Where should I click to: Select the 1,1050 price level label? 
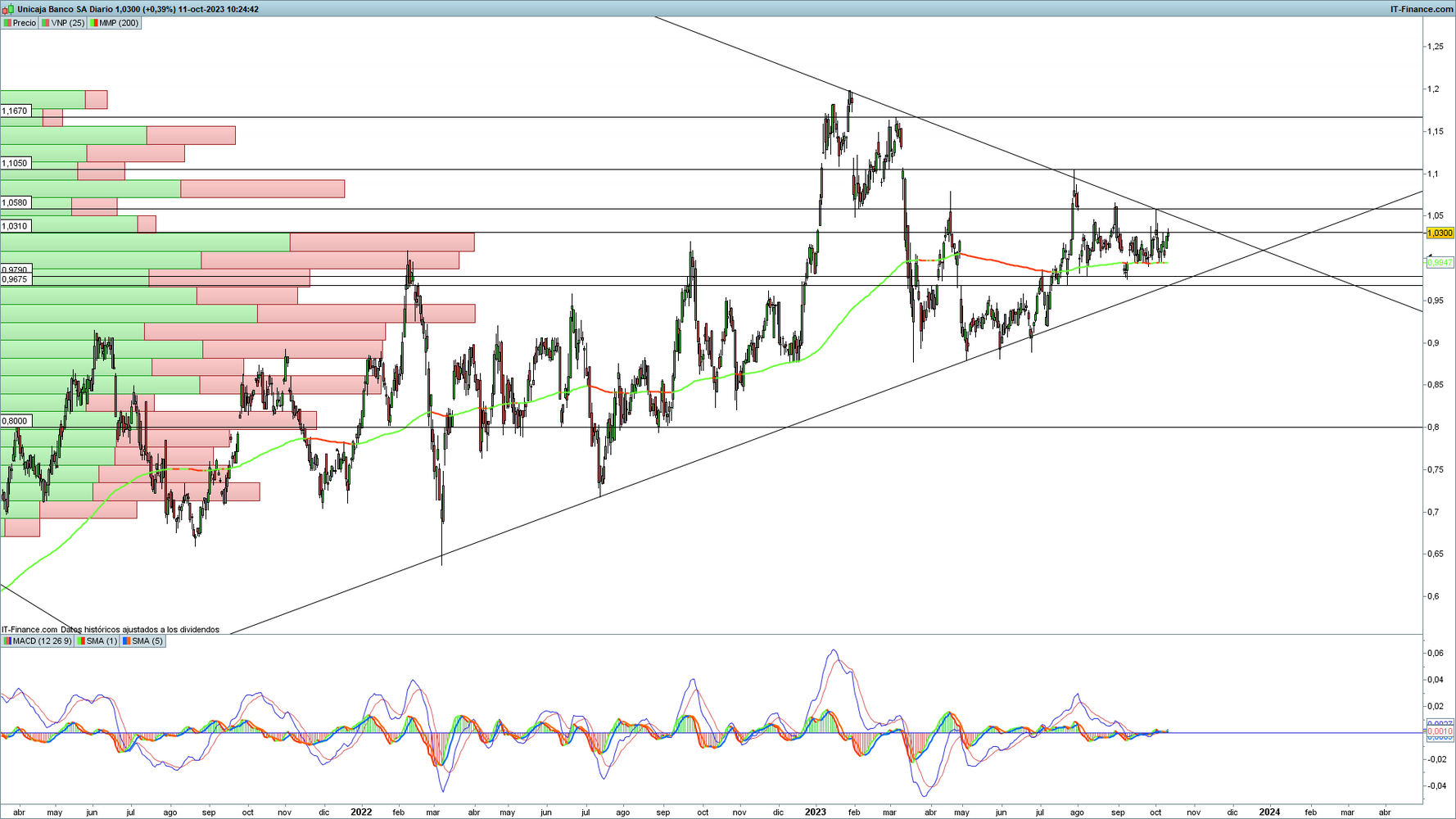point(15,164)
